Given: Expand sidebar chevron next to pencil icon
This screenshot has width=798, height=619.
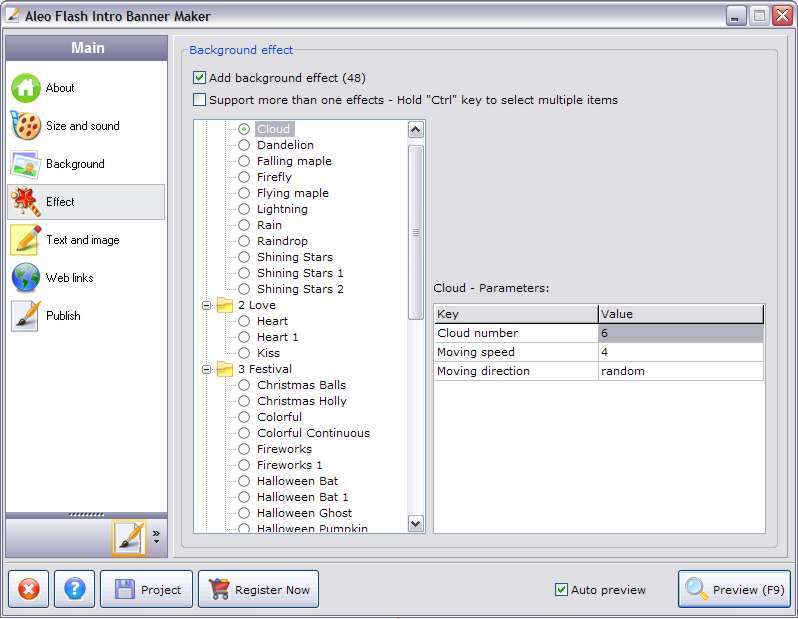Looking at the screenshot, I should [x=156, y=536].
